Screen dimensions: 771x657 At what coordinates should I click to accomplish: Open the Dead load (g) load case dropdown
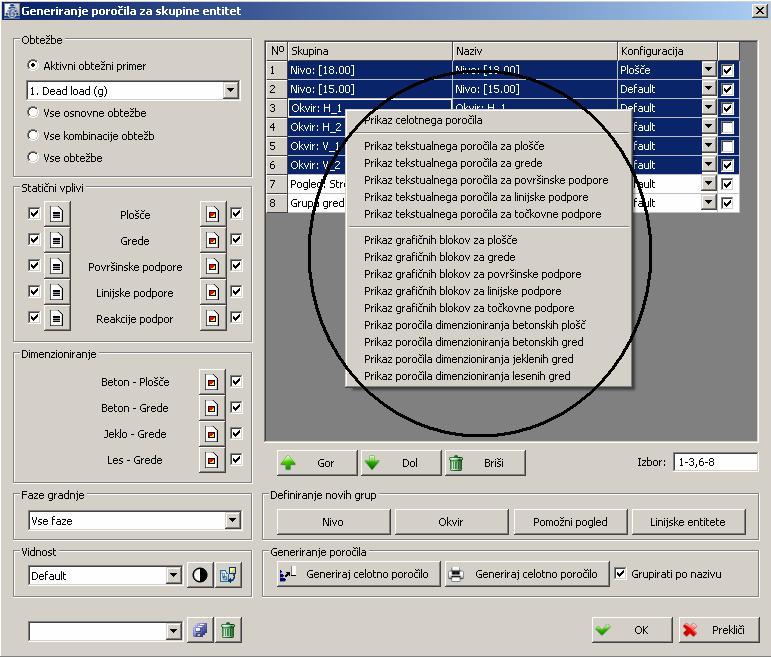pyautogui.click(x=231, y=90)
